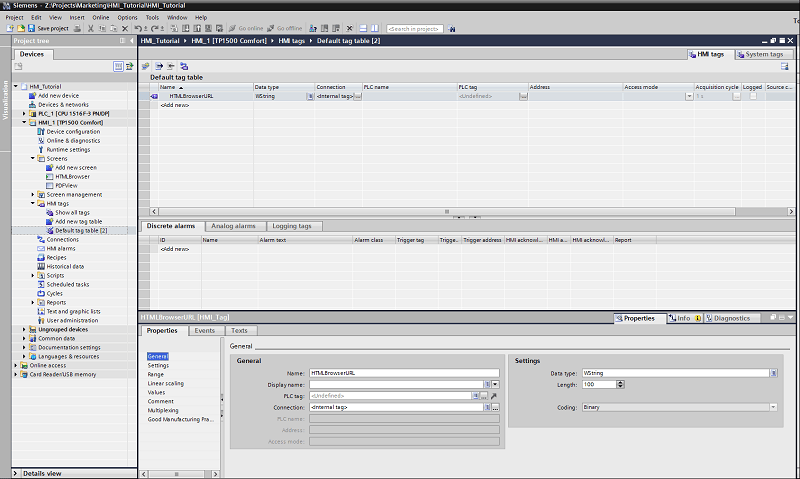800x479 pixels.
Task: Click the tag table horizontal scrollbar
Action: click(x=447, y=212)
